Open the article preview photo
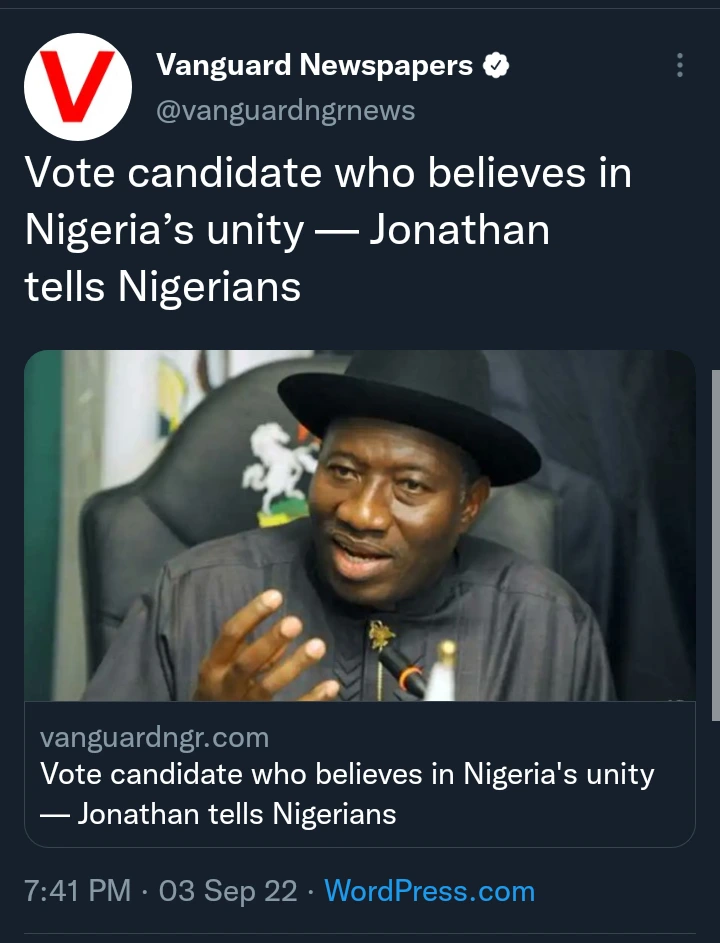The image size is (720, 943). pos(359,525)
